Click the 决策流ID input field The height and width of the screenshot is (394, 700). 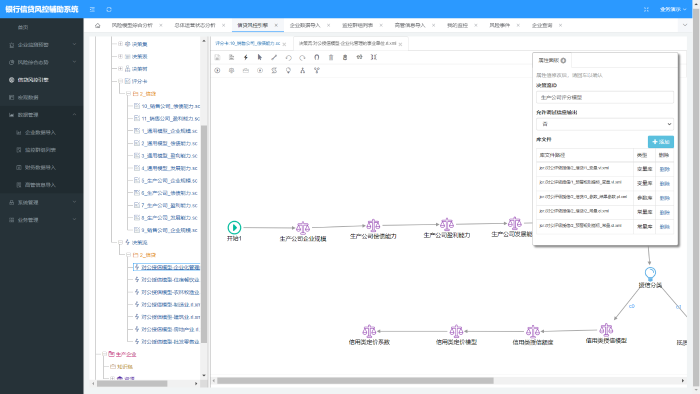[604, 97]
